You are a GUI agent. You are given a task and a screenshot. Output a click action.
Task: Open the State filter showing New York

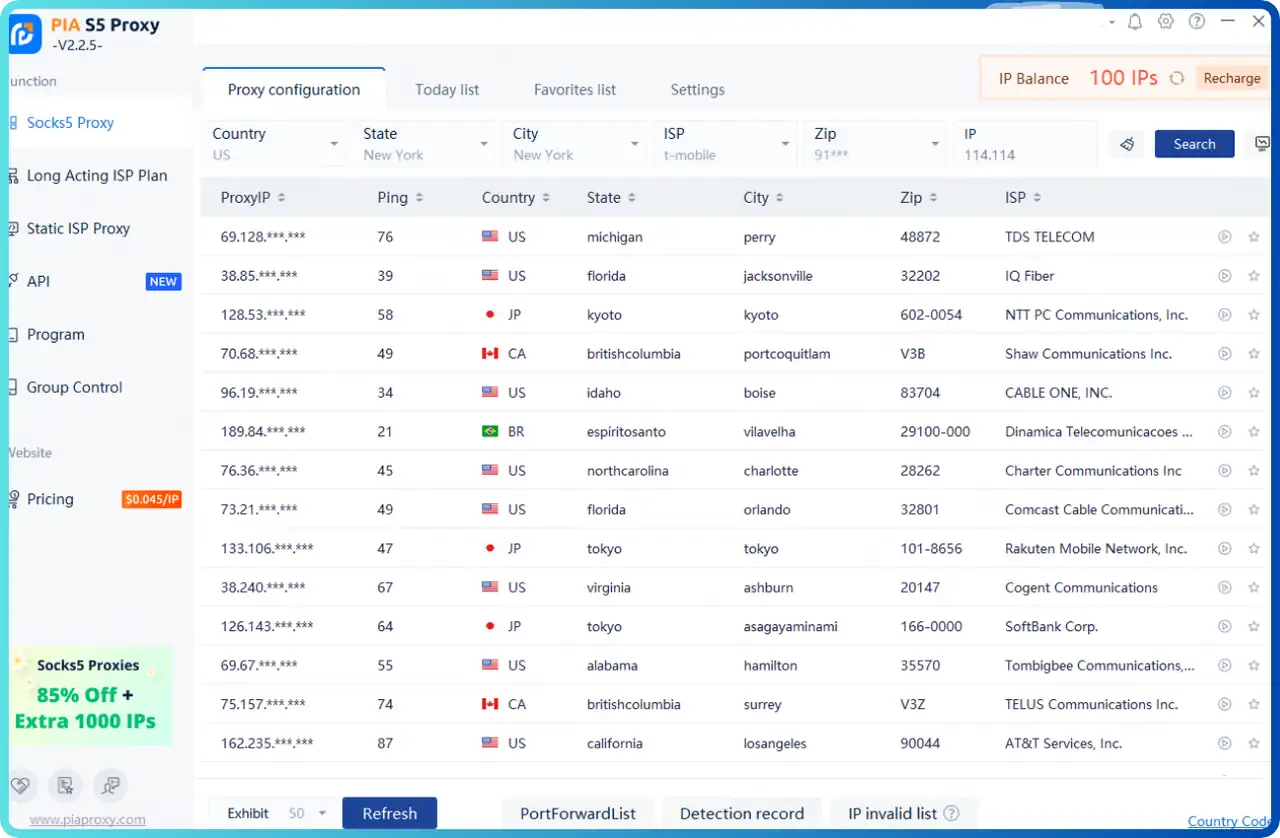tap(424, 143)
